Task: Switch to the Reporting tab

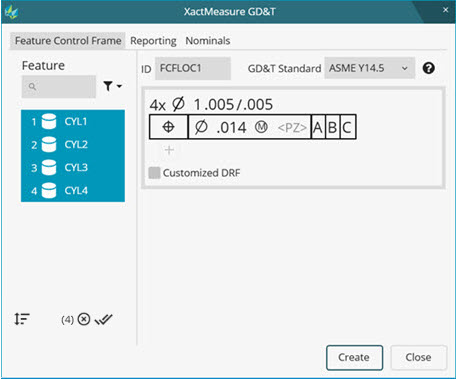Action: 153,41
